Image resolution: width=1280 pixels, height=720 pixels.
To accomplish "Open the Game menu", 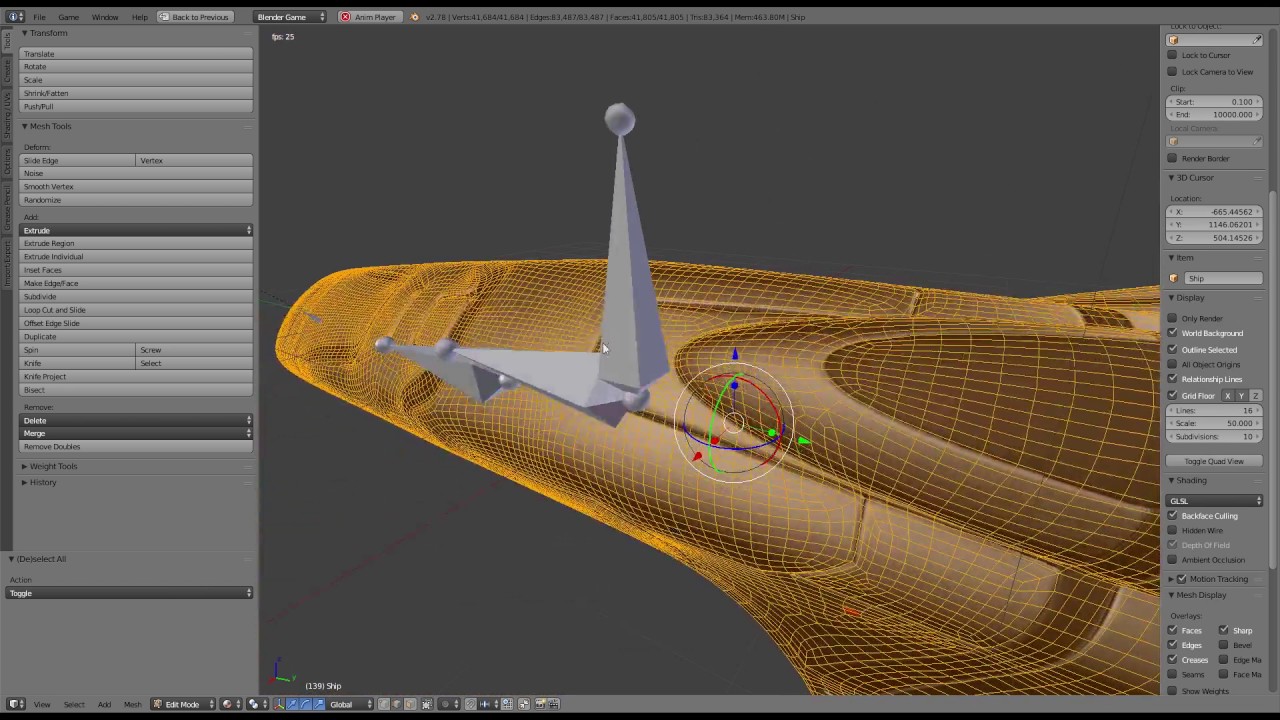I will coord(68,17).
